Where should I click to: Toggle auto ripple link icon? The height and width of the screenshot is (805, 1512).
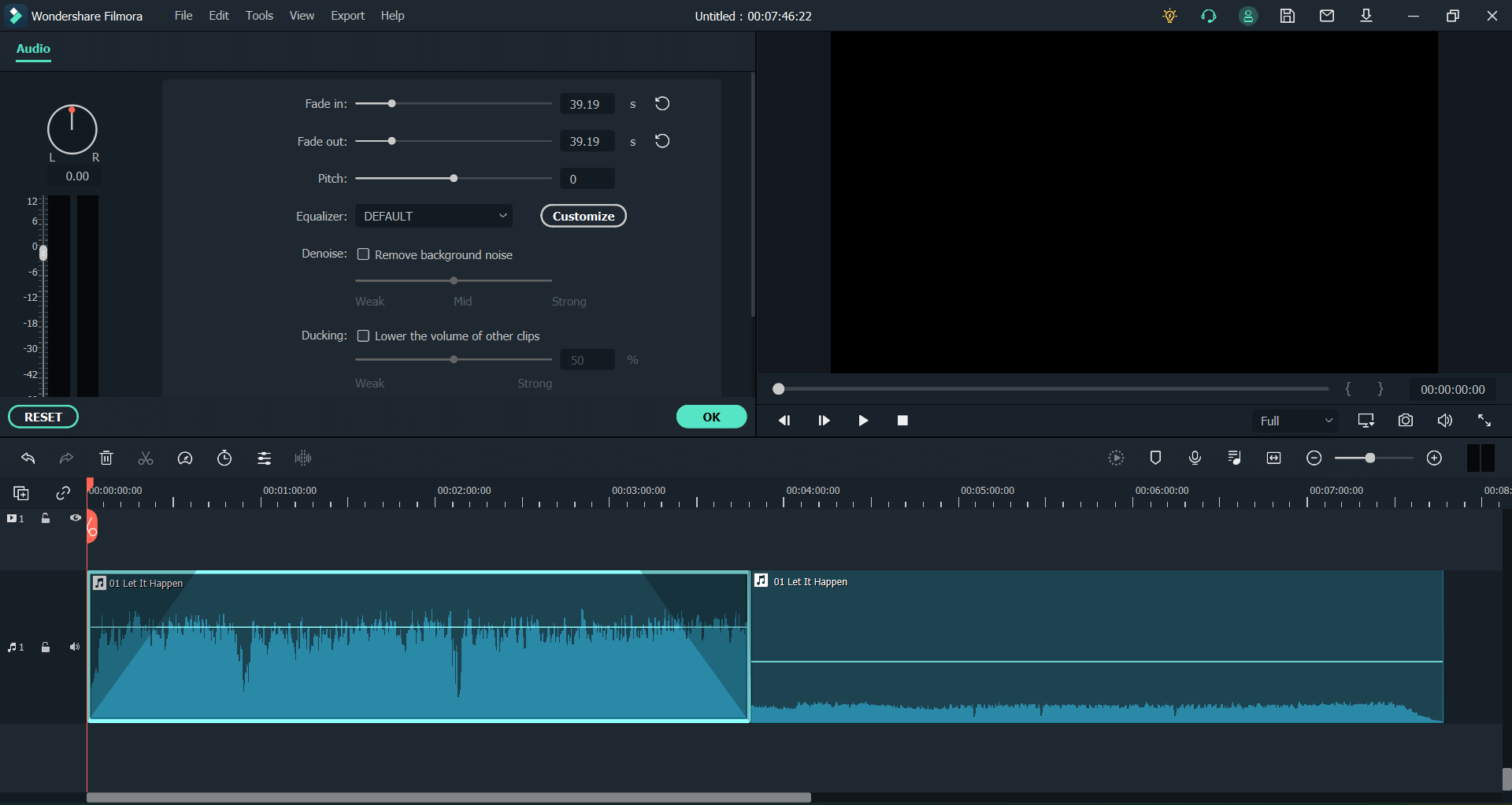[x=63, y=493]
